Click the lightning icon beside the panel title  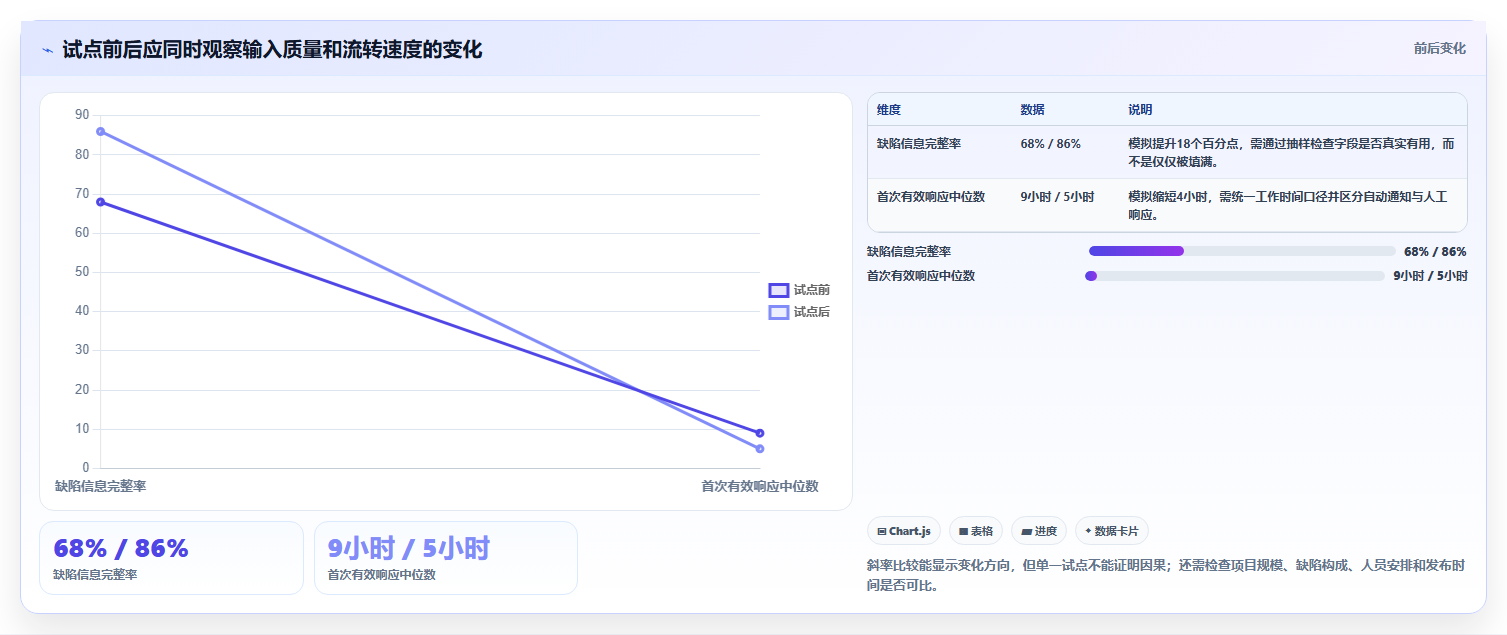pyautogui.click(x=47, y=50)
